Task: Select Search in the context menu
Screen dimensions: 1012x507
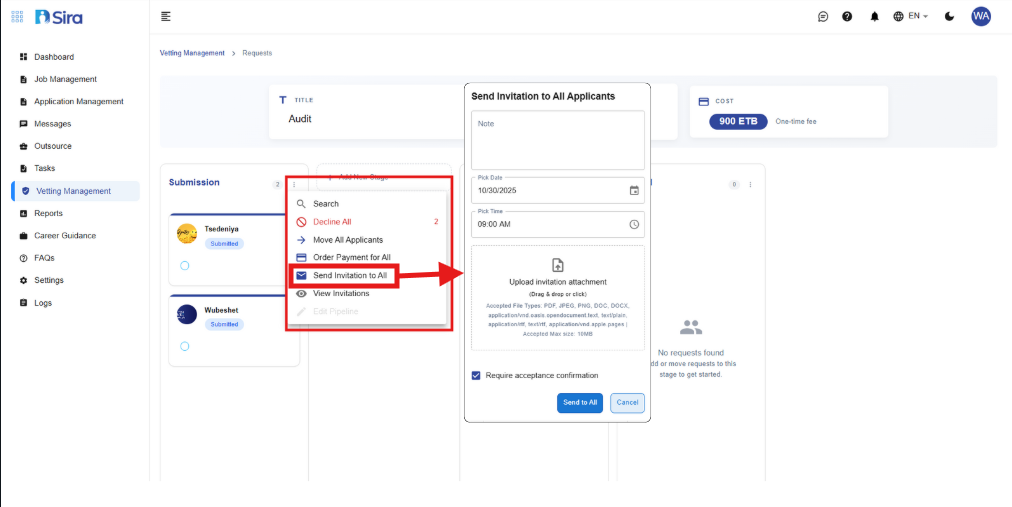Action: [x=367, y=204]
